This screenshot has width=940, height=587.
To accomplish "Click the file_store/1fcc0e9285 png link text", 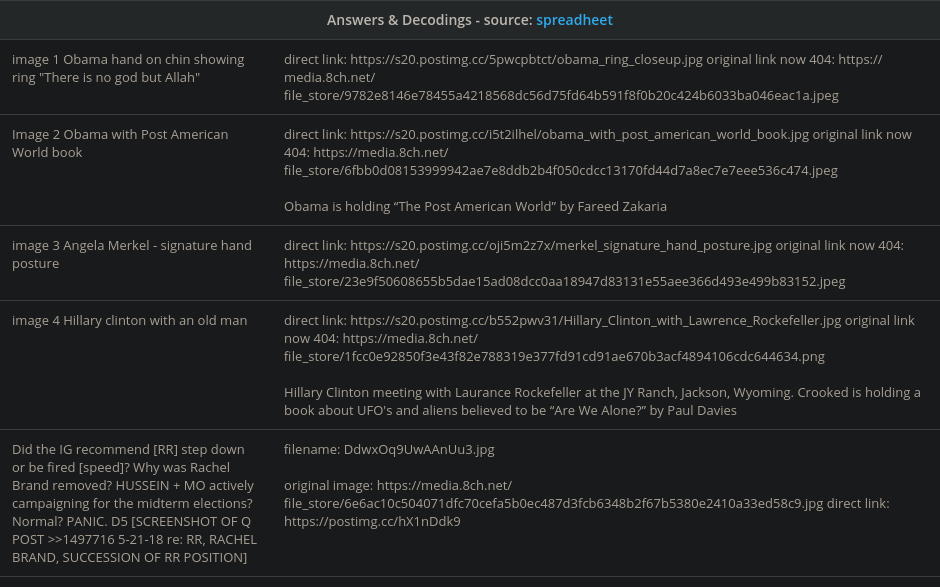I will click(554, 356).
